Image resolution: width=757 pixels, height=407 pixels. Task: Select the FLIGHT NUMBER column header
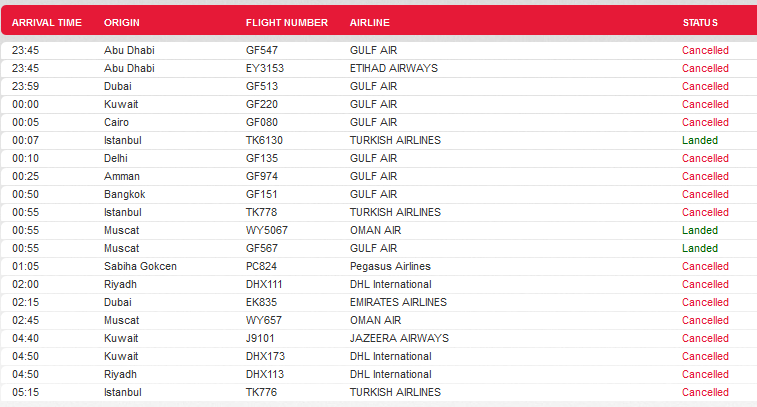click(x=287, y=23)
